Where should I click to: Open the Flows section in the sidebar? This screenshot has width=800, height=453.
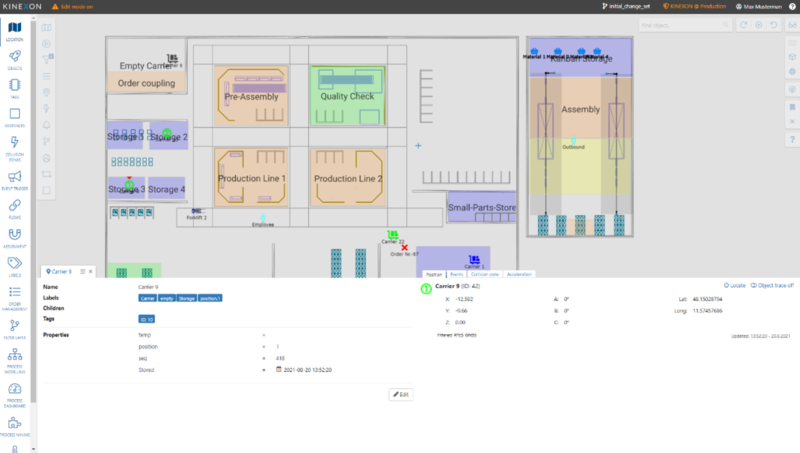click(15, 207)
